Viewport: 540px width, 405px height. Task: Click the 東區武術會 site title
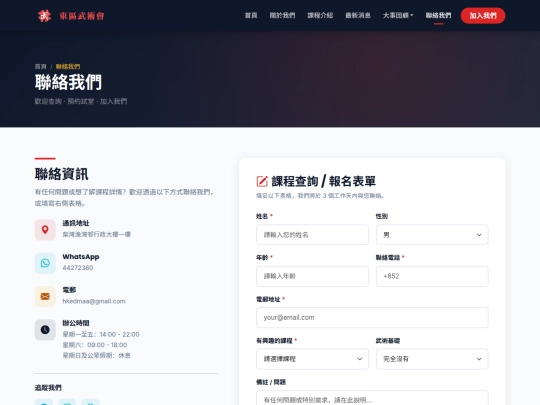(x=82, y=16)
